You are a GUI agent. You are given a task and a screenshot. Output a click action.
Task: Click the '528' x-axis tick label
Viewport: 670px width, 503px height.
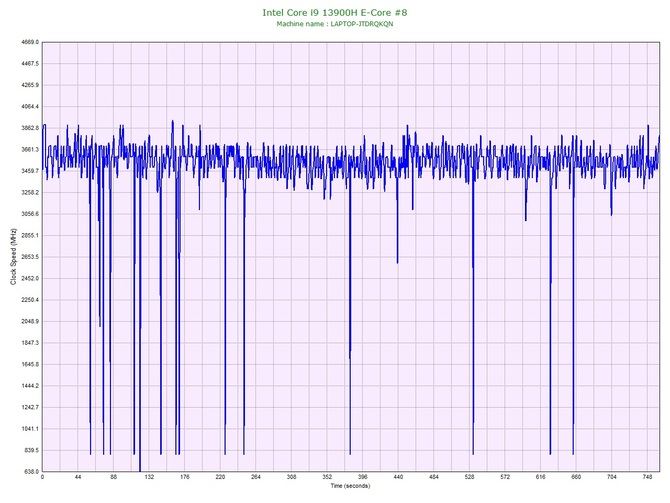469,477
